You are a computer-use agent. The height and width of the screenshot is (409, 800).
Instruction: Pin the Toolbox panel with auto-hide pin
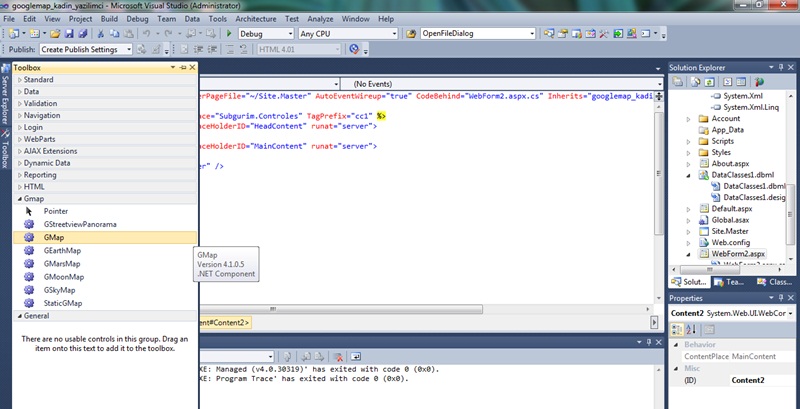183,67
